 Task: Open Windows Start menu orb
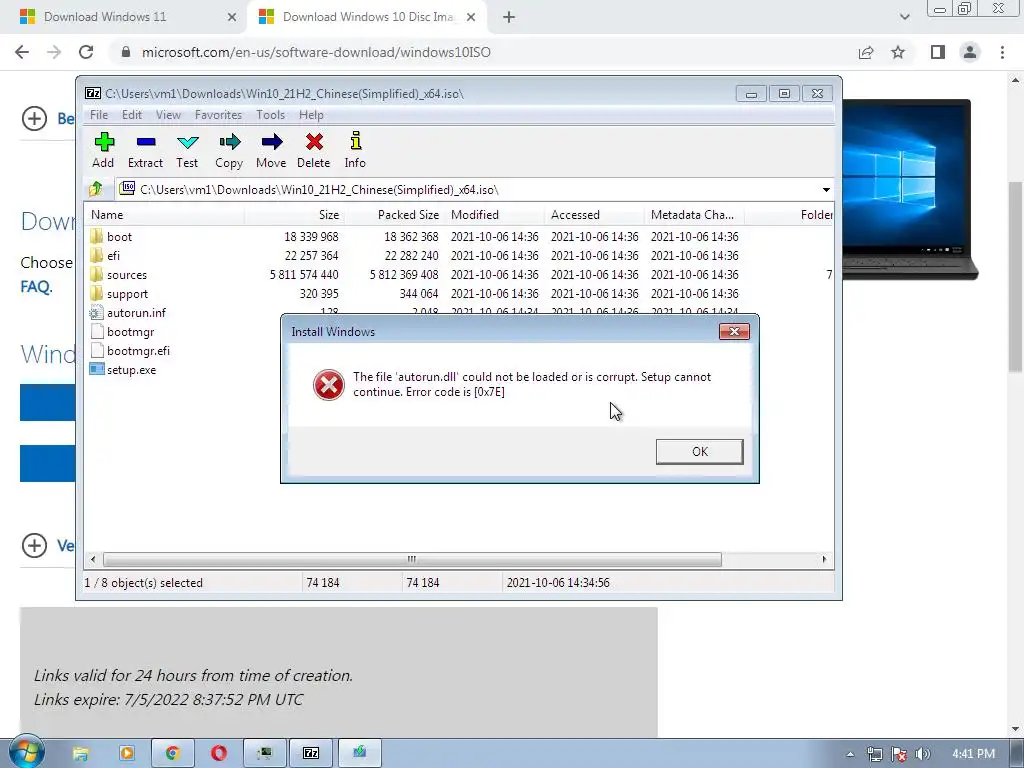tap(26, 752)
